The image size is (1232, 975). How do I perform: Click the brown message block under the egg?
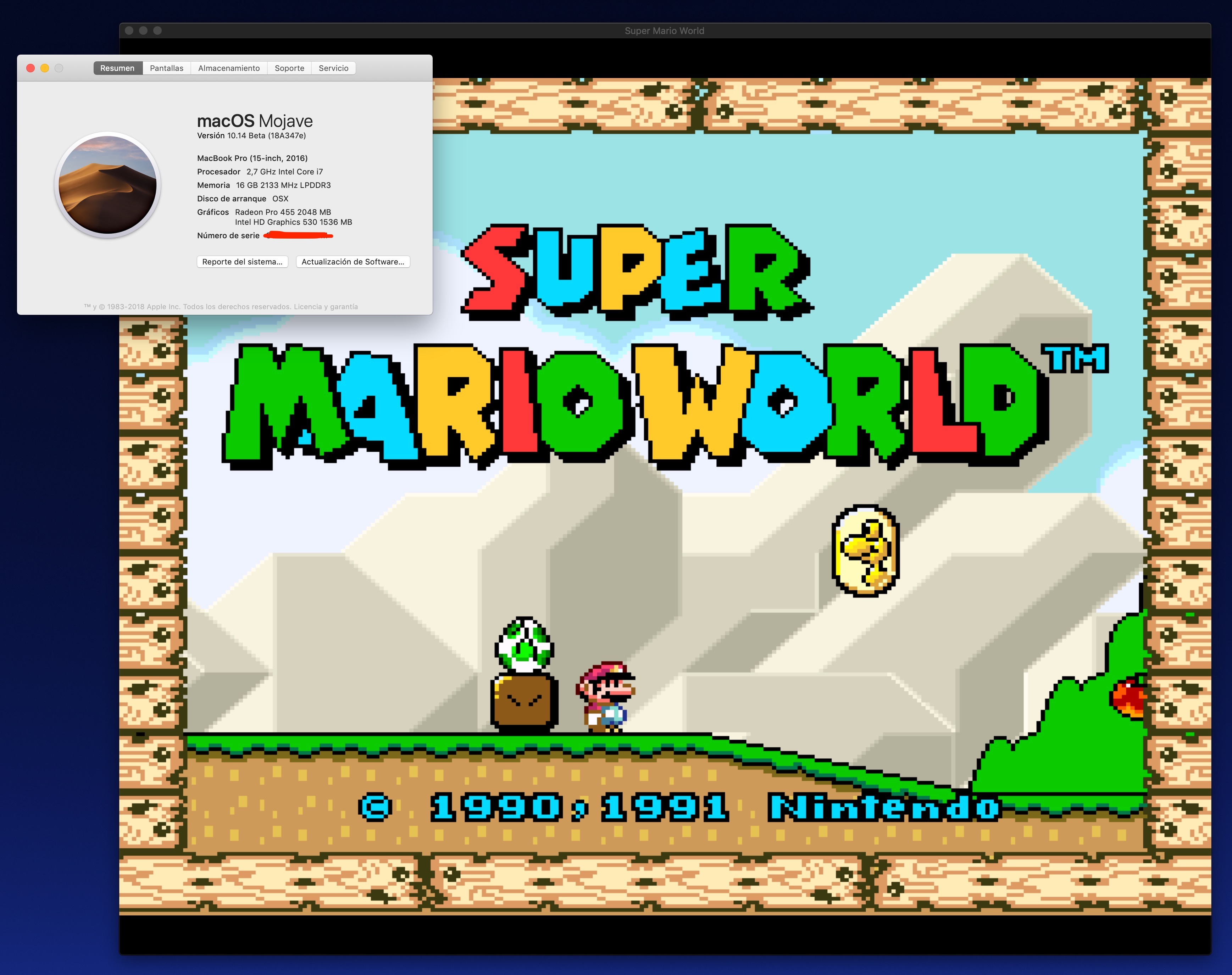pyautogui.click(x=524, y=703)
